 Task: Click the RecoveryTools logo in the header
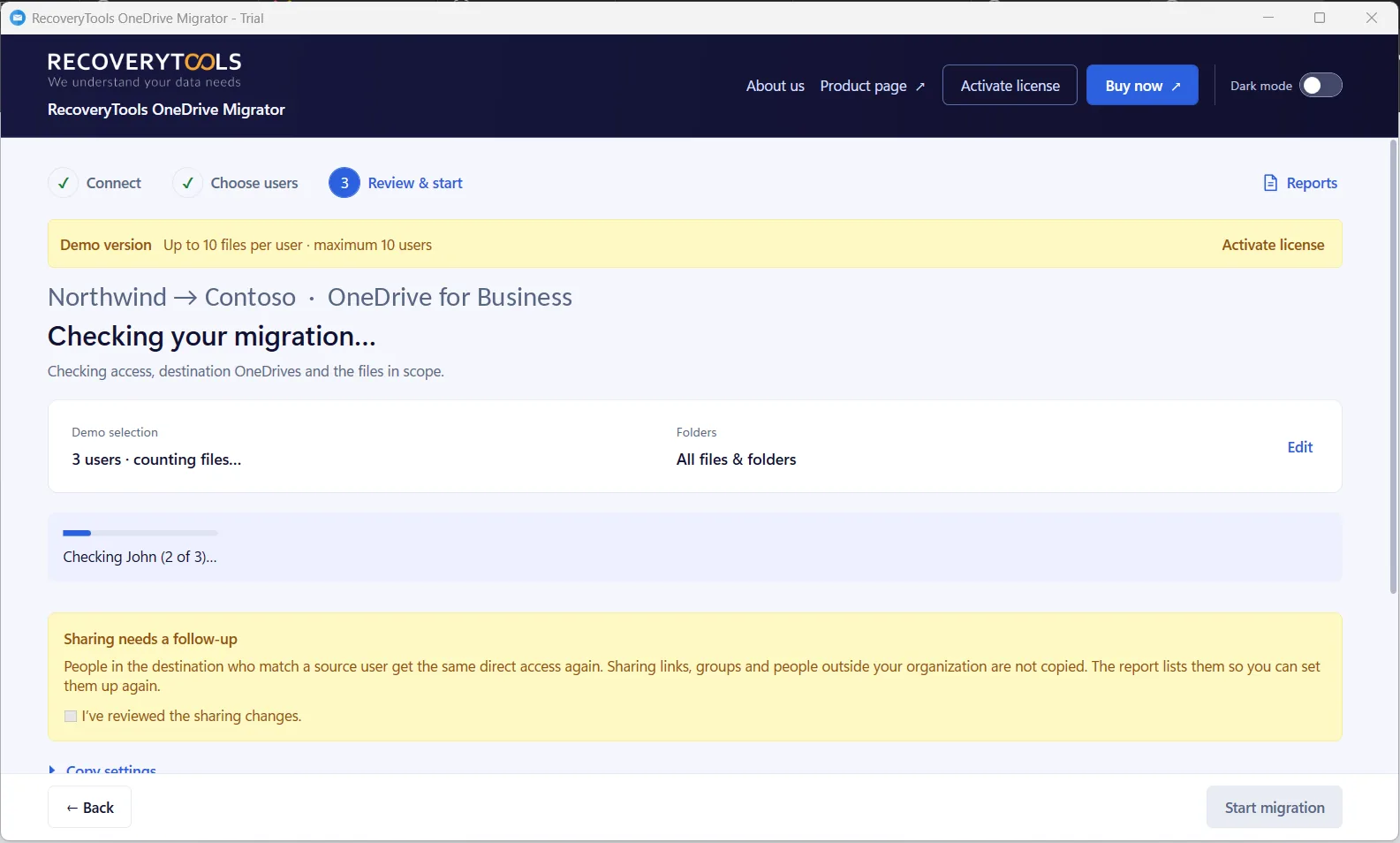[144, 69]
